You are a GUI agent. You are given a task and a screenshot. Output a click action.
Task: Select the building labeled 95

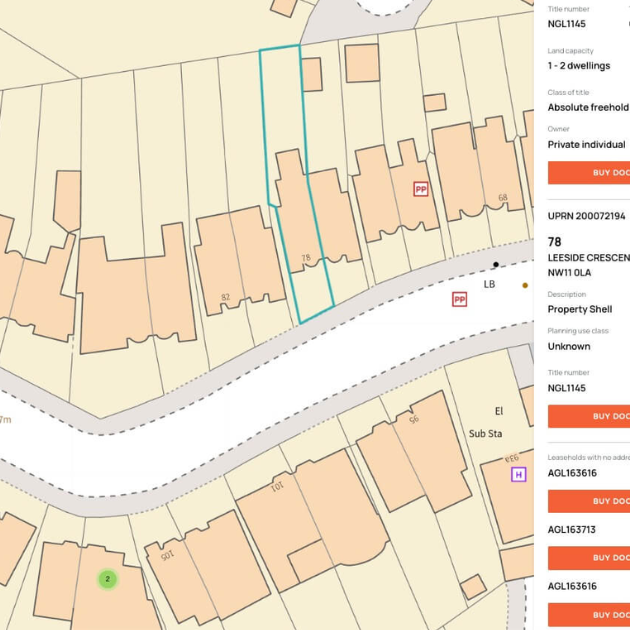[415, 440]
